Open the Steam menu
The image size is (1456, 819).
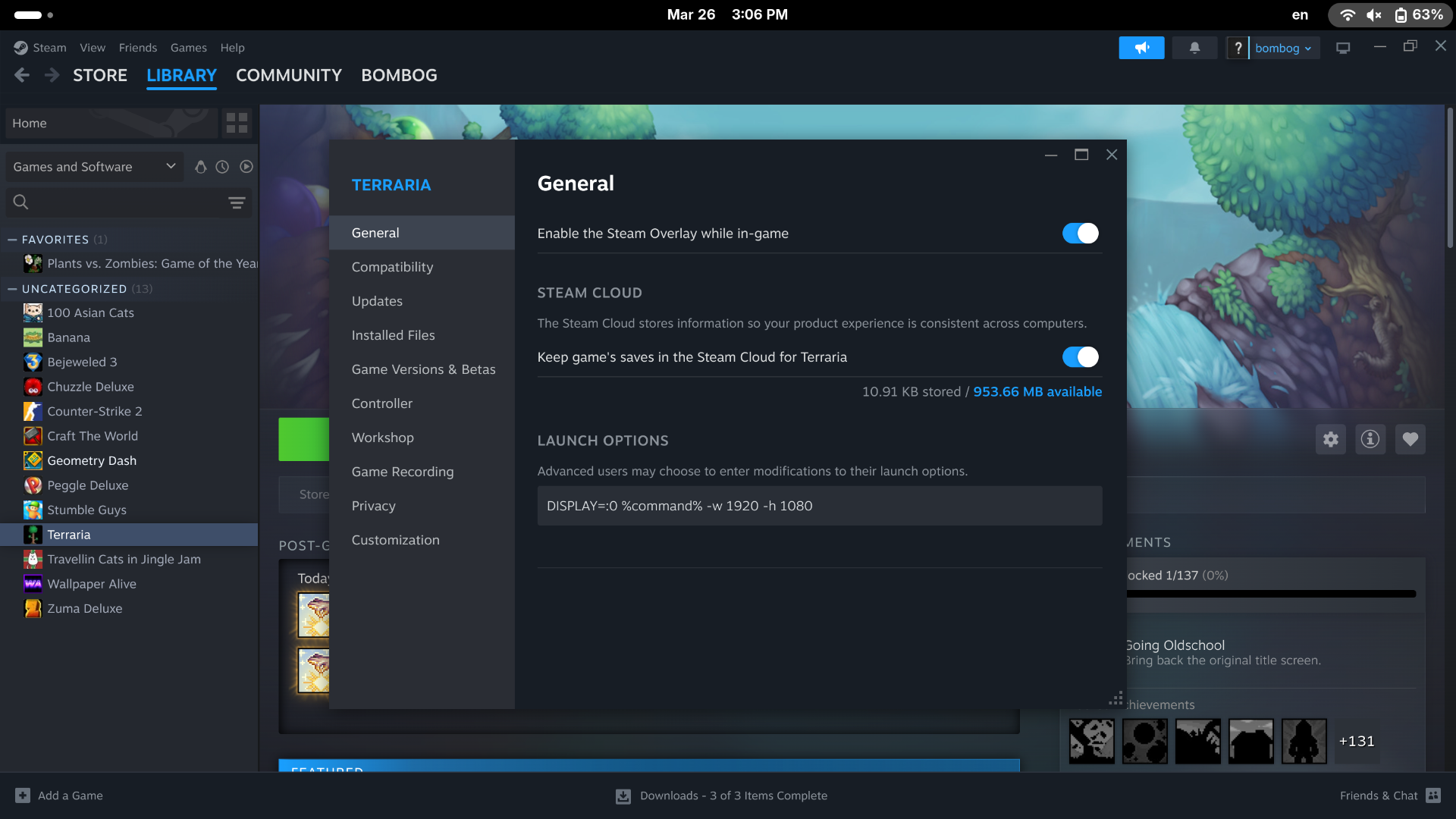pos(49,48)
